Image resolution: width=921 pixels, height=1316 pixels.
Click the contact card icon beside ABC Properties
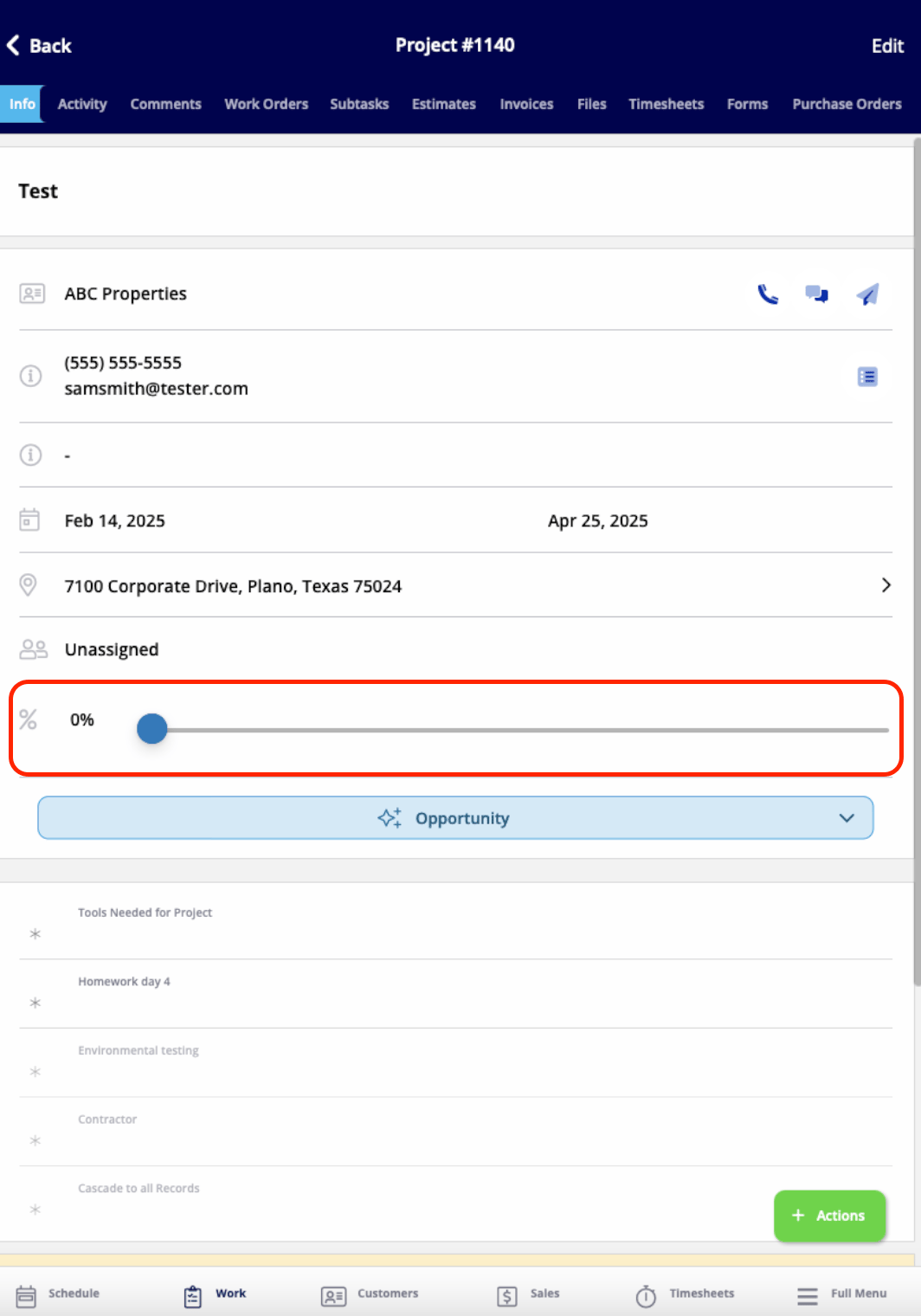click(x=32, y=294)
